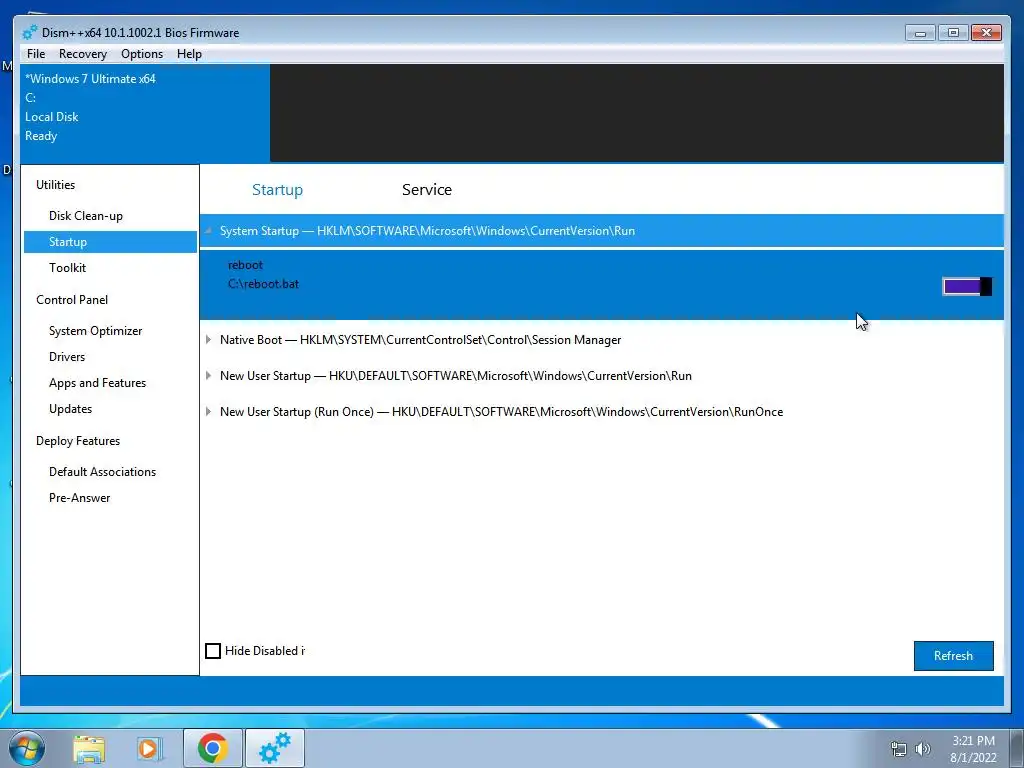Check the Hide Disabled items checkbox

(213, 650)
